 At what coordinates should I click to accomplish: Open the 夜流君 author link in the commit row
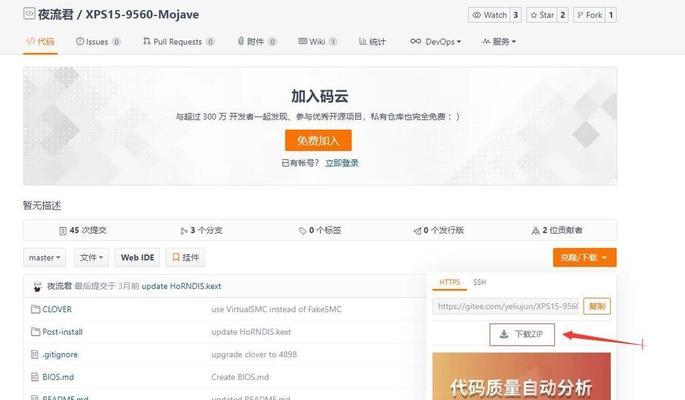pyautogui.click(x=59, y=286)
